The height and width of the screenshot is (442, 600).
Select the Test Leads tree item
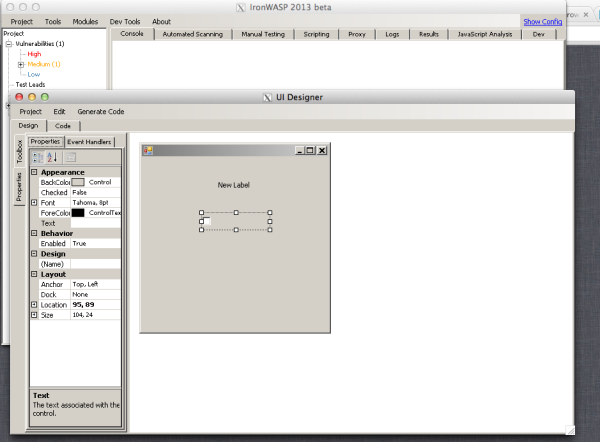click(30, 85)
